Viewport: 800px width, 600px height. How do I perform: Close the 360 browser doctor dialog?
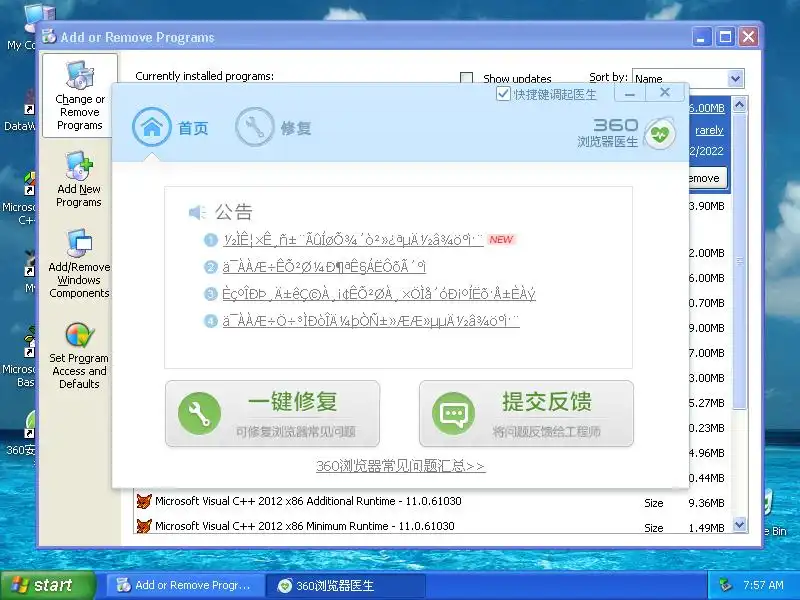pos(665,93)
